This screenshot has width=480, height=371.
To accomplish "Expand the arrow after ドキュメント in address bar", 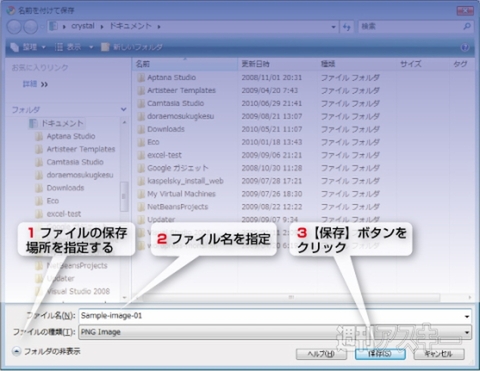I will (x=159, y=27).
